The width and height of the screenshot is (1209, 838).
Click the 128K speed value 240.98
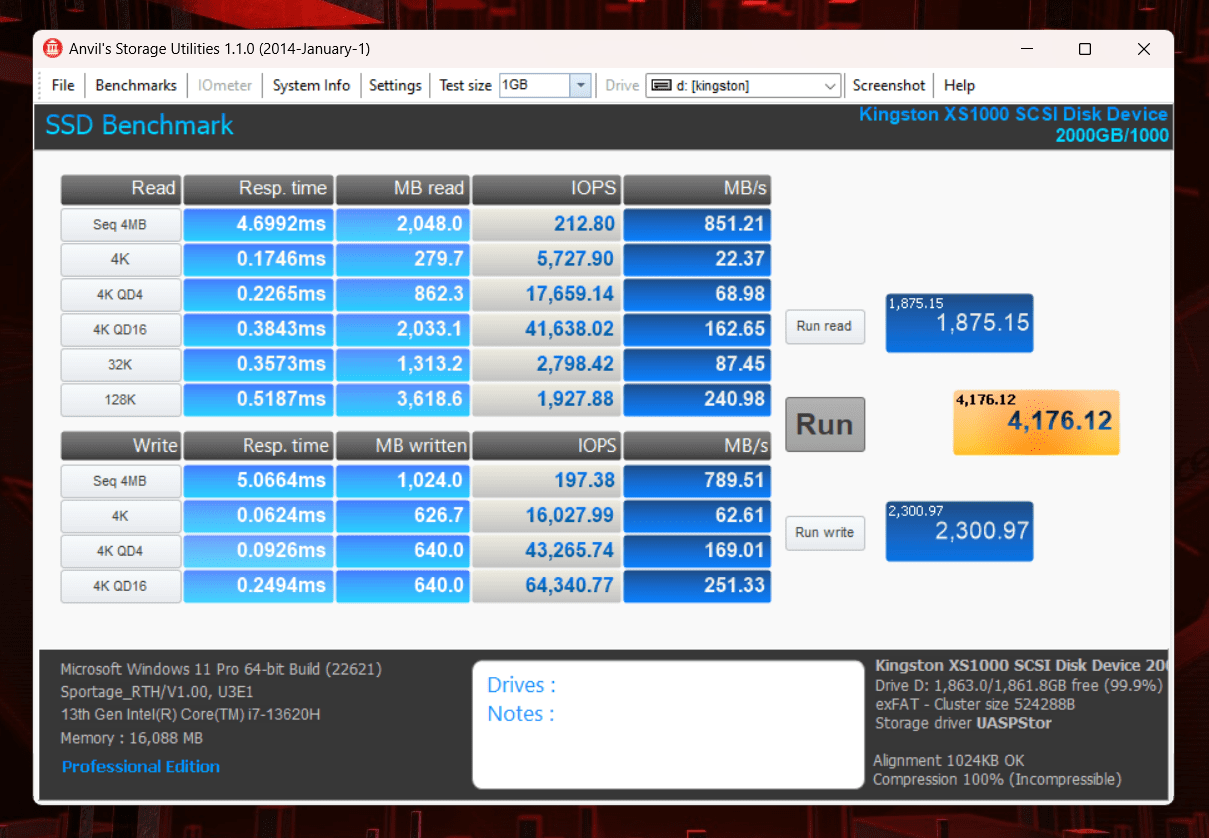pyautogui.click(x=697, y=400)
